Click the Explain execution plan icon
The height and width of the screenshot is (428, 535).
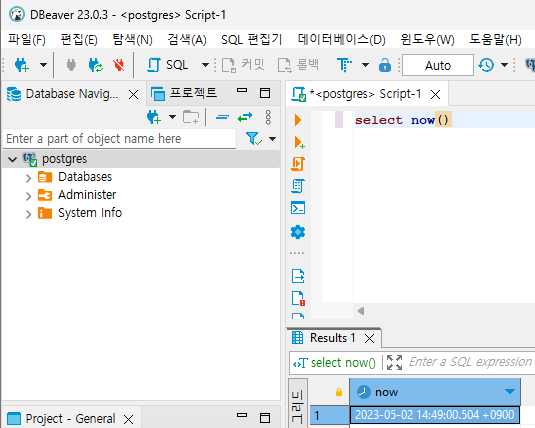click(x=298, y=186)
